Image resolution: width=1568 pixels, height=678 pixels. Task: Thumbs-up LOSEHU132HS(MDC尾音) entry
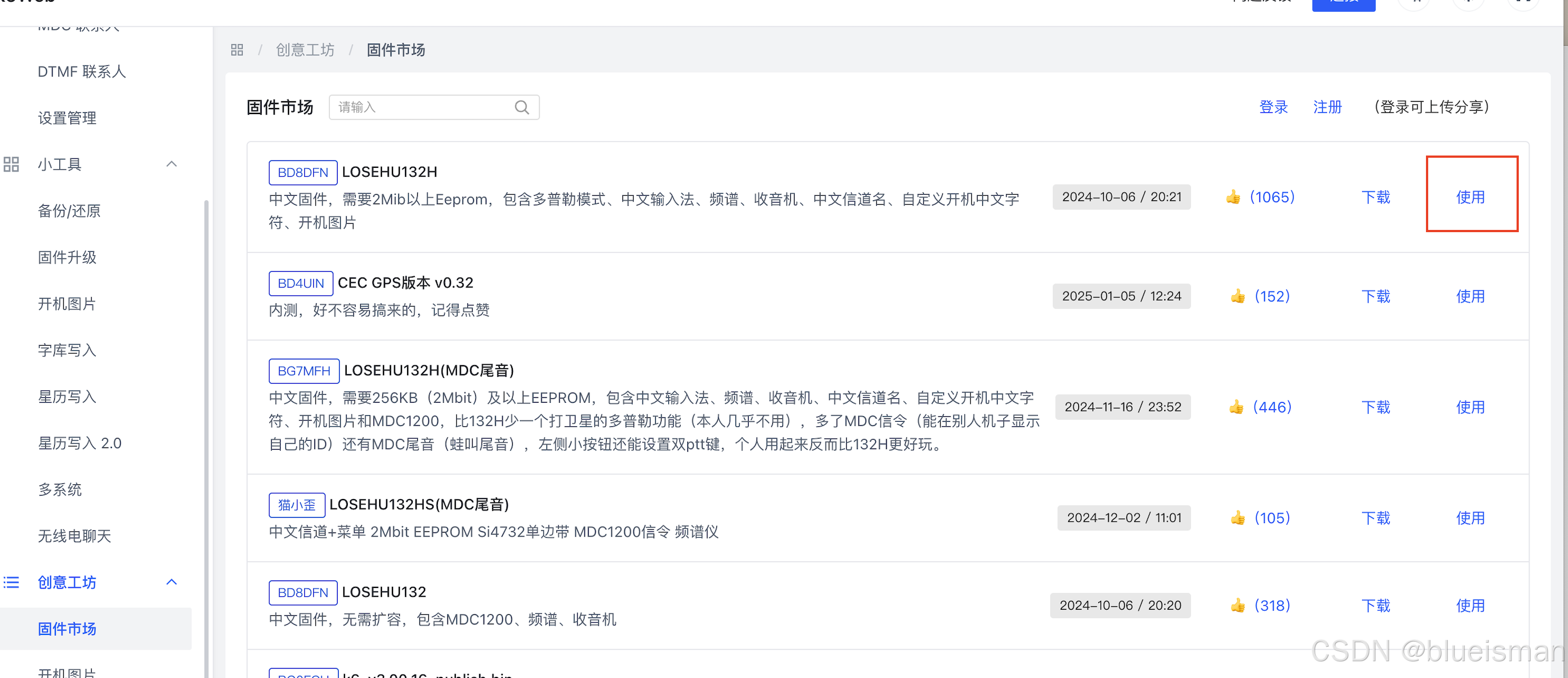pos(1238,518)
